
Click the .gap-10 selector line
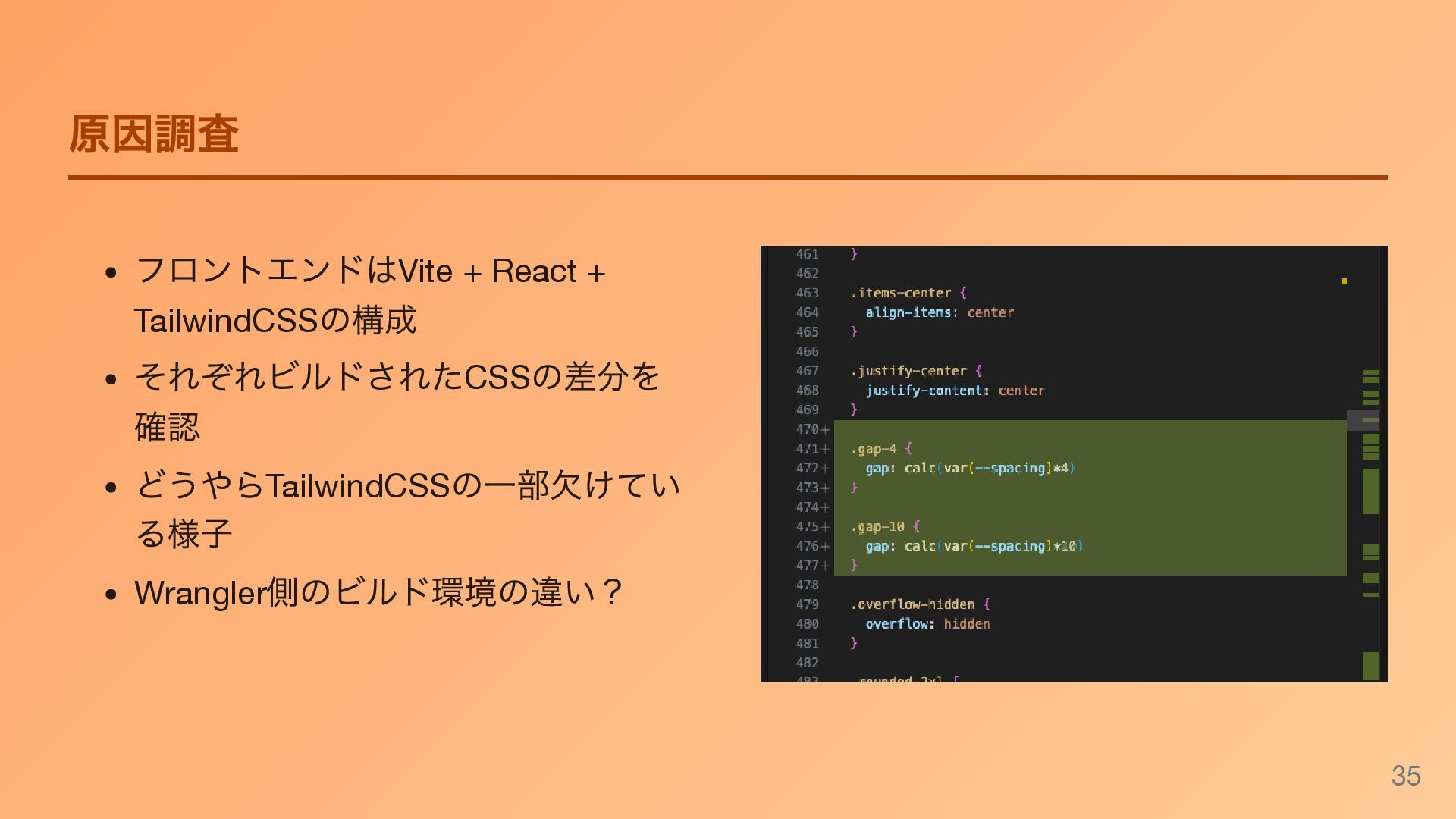click(877, 527)
